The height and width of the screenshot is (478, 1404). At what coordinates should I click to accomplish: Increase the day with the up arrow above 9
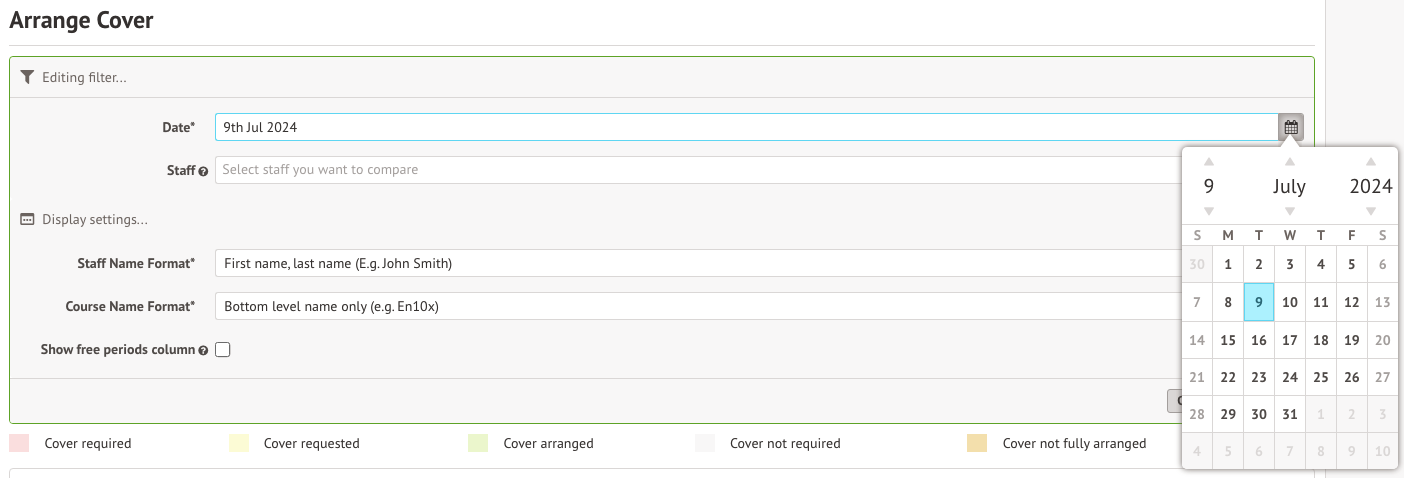(1209, 162)
